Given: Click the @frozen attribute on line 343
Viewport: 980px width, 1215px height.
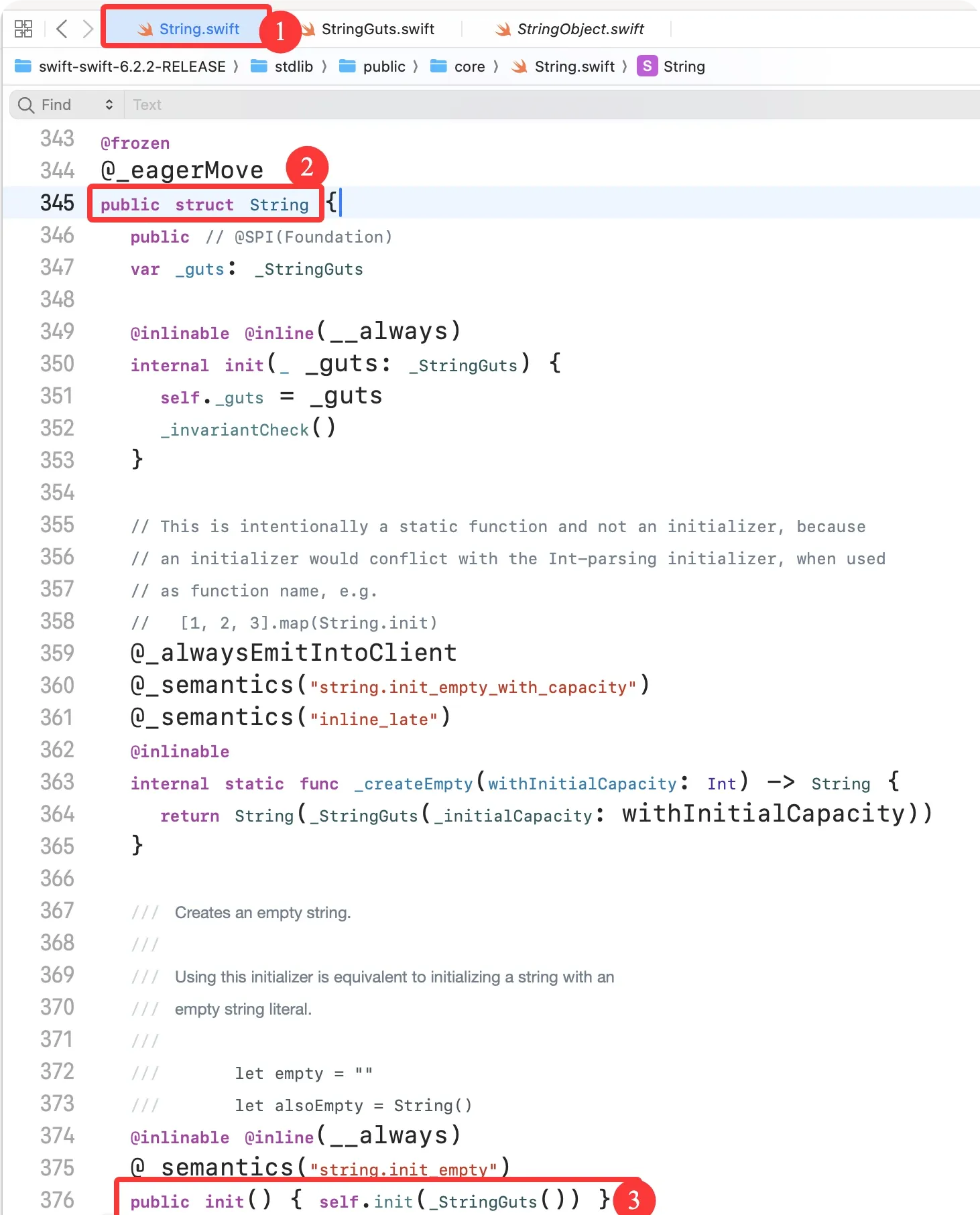Looking at the screenshot, I should coord(135,143).
